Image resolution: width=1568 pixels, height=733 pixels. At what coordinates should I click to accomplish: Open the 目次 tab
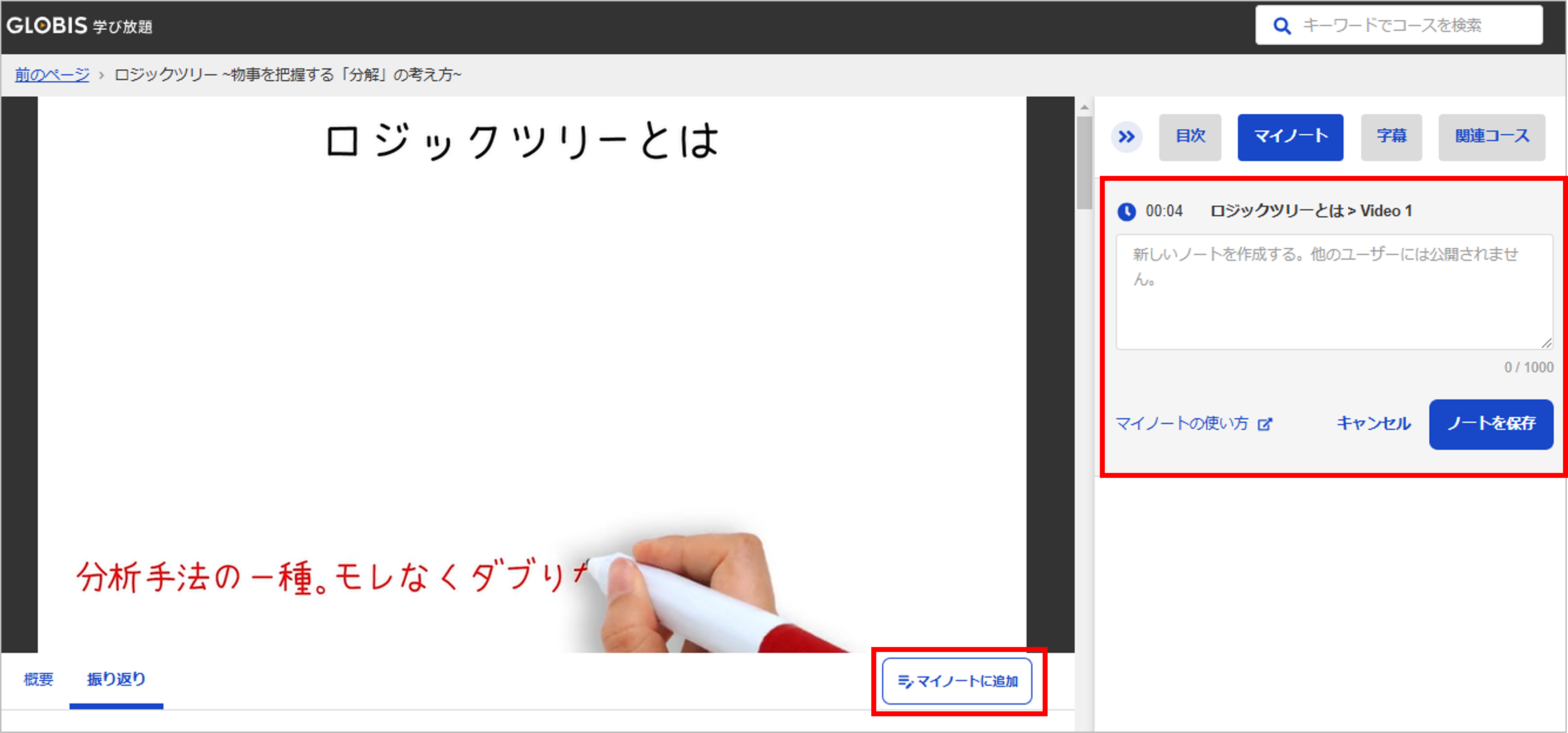[1189, 137]
